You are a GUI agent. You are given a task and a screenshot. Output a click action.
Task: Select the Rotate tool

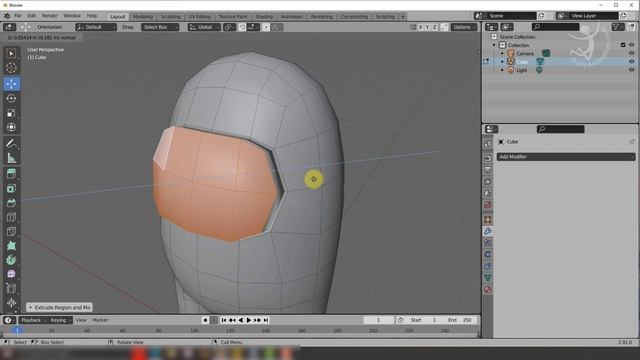click(11, 98)
